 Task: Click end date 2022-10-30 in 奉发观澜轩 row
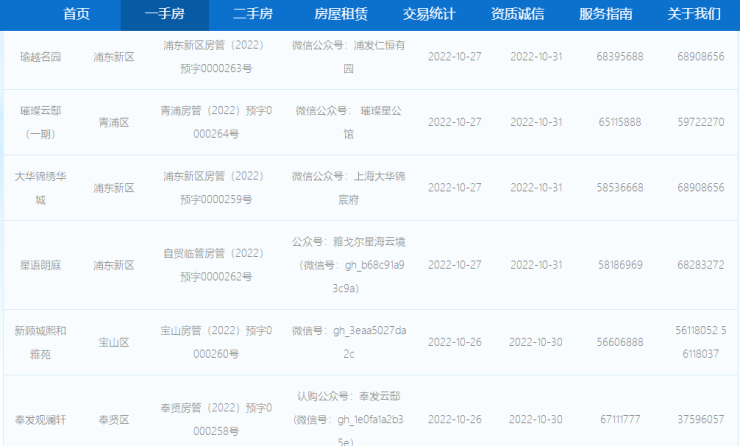pos(536,419)
